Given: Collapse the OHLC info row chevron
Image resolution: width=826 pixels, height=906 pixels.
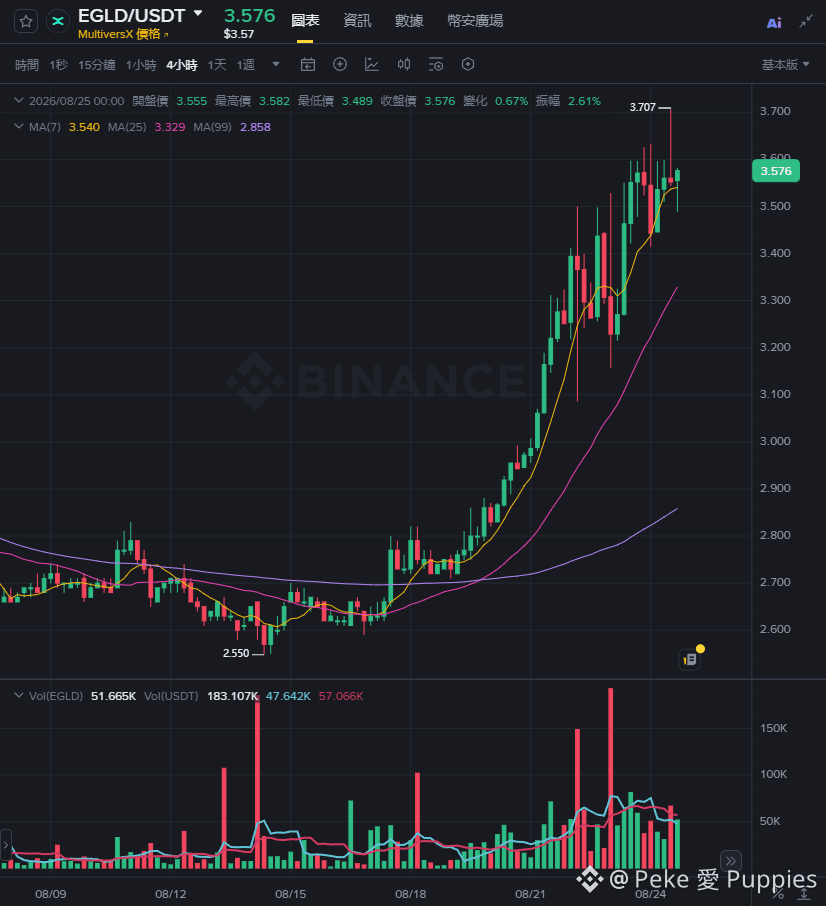Looking at the screenshot, I should 18,101.
